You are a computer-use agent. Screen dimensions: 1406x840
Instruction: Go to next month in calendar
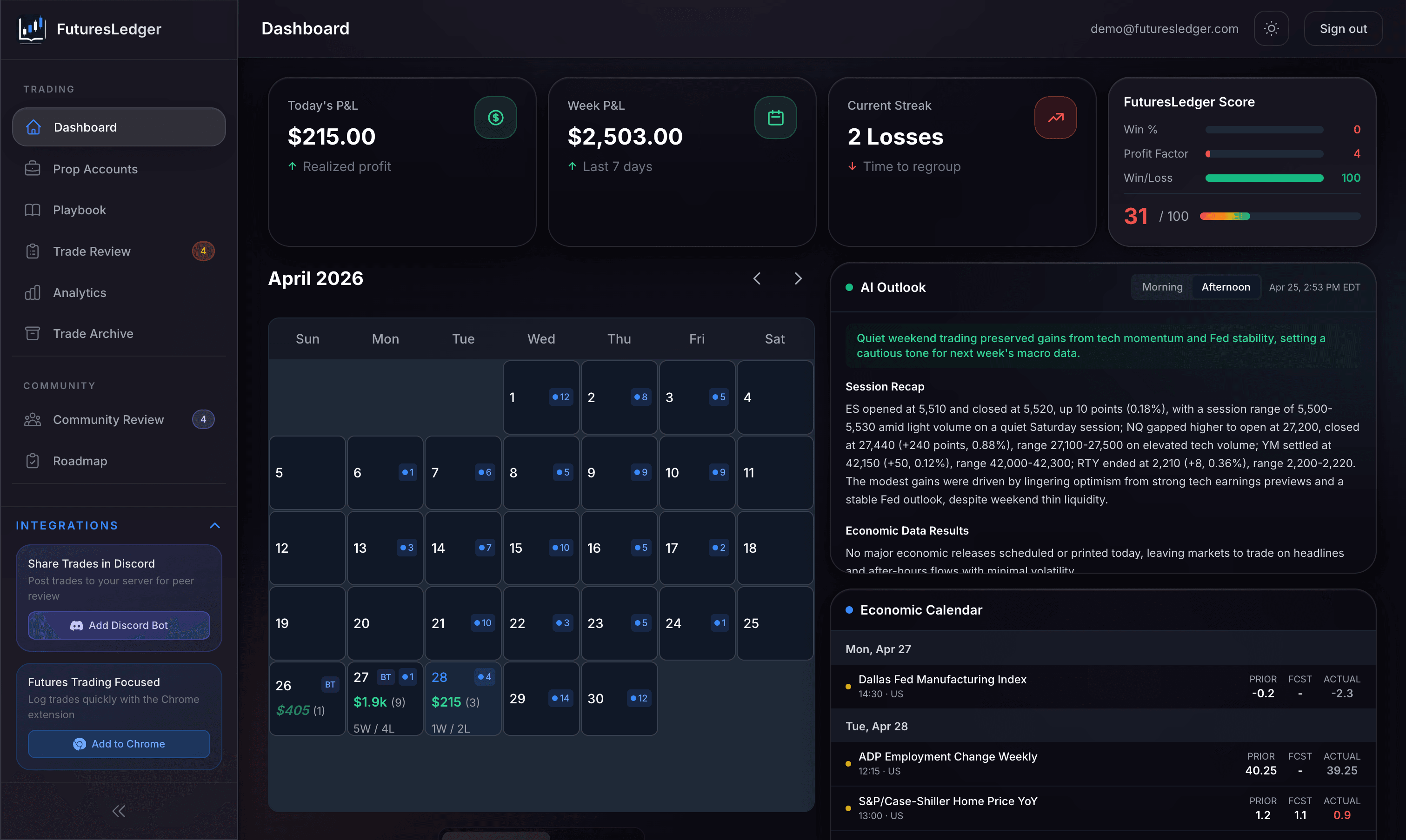pos(798,278)
